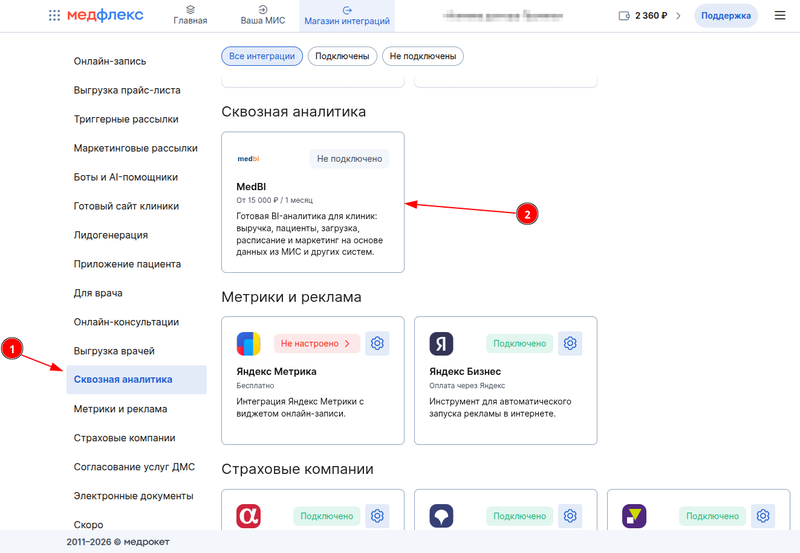Select Выгрузка врачей in sidebar
This screenshot has width=800, height=553.
point(114,351)
